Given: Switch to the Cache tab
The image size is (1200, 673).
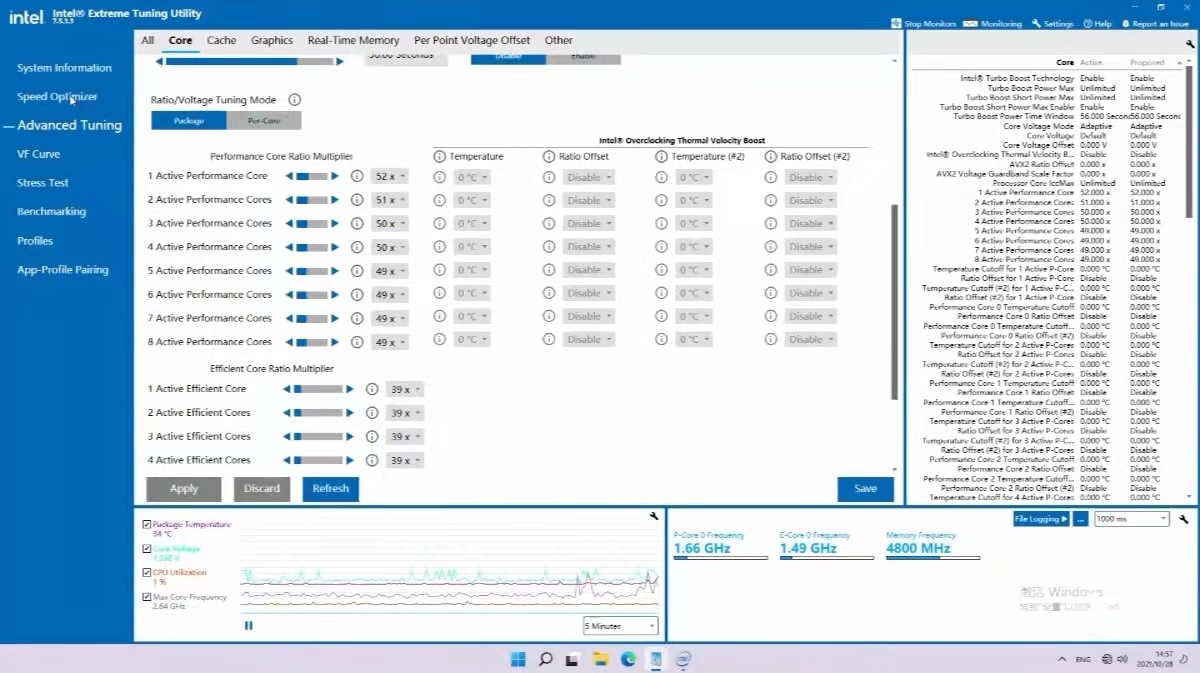Looking at the screenshot, I should pyautogui.click(x=222, y=40).
